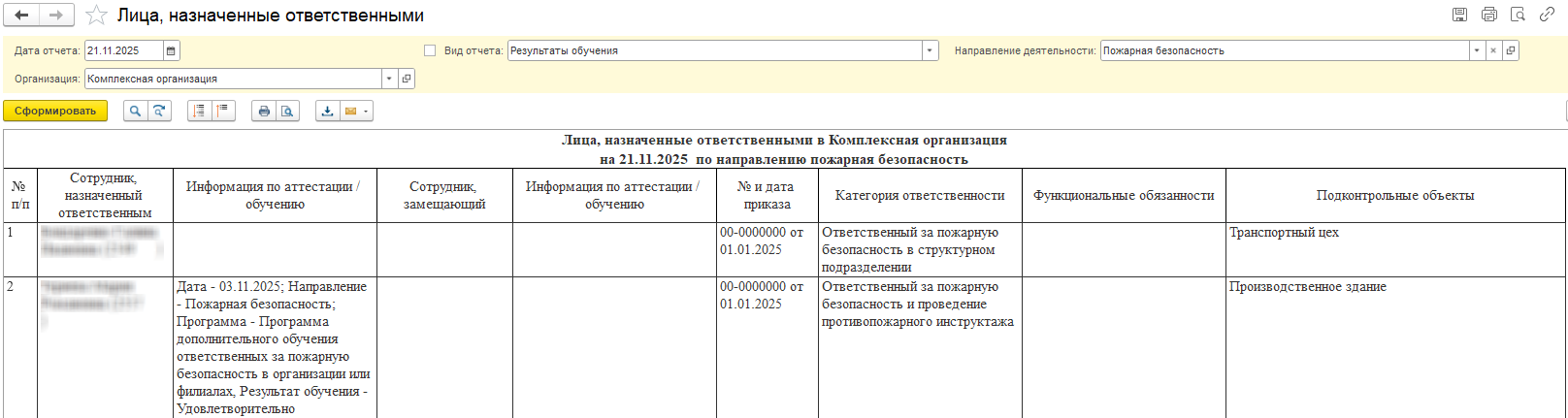Expand the Вид отчета dropdown list
The width and height of the screenshot is (1568, 418).
930,51
